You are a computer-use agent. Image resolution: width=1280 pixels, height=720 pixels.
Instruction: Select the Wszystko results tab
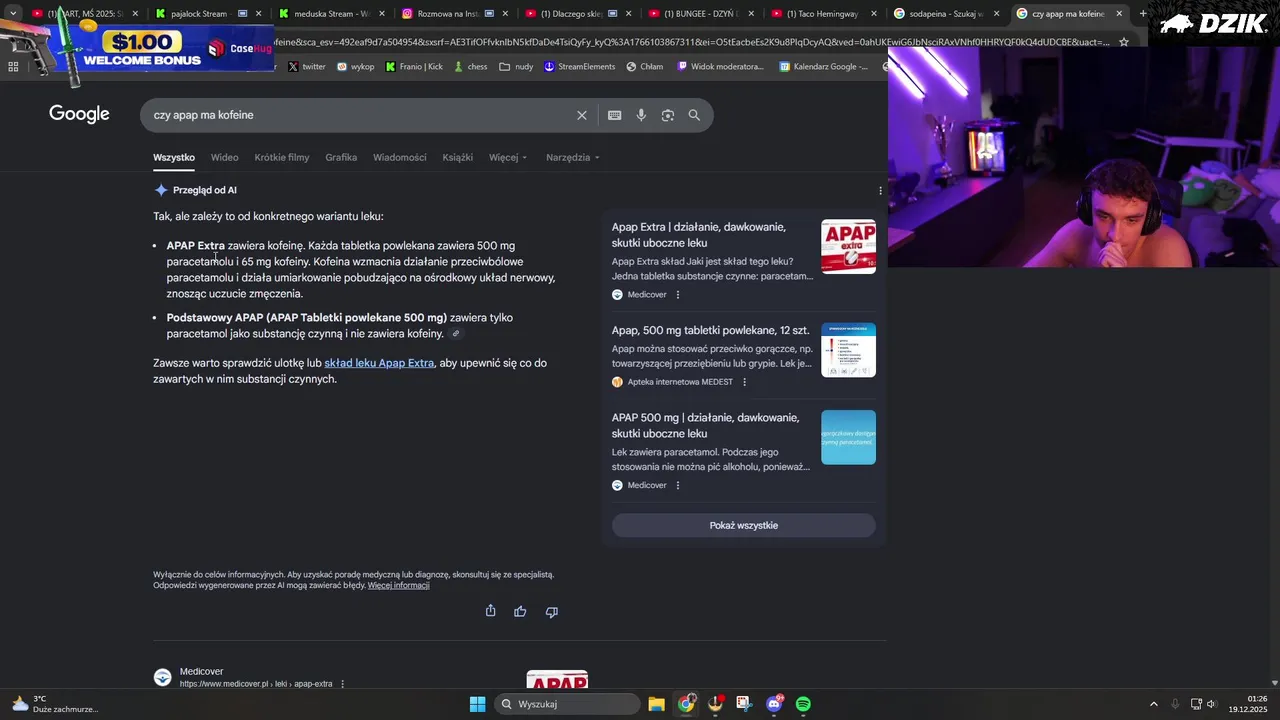[x=174, y=158]
